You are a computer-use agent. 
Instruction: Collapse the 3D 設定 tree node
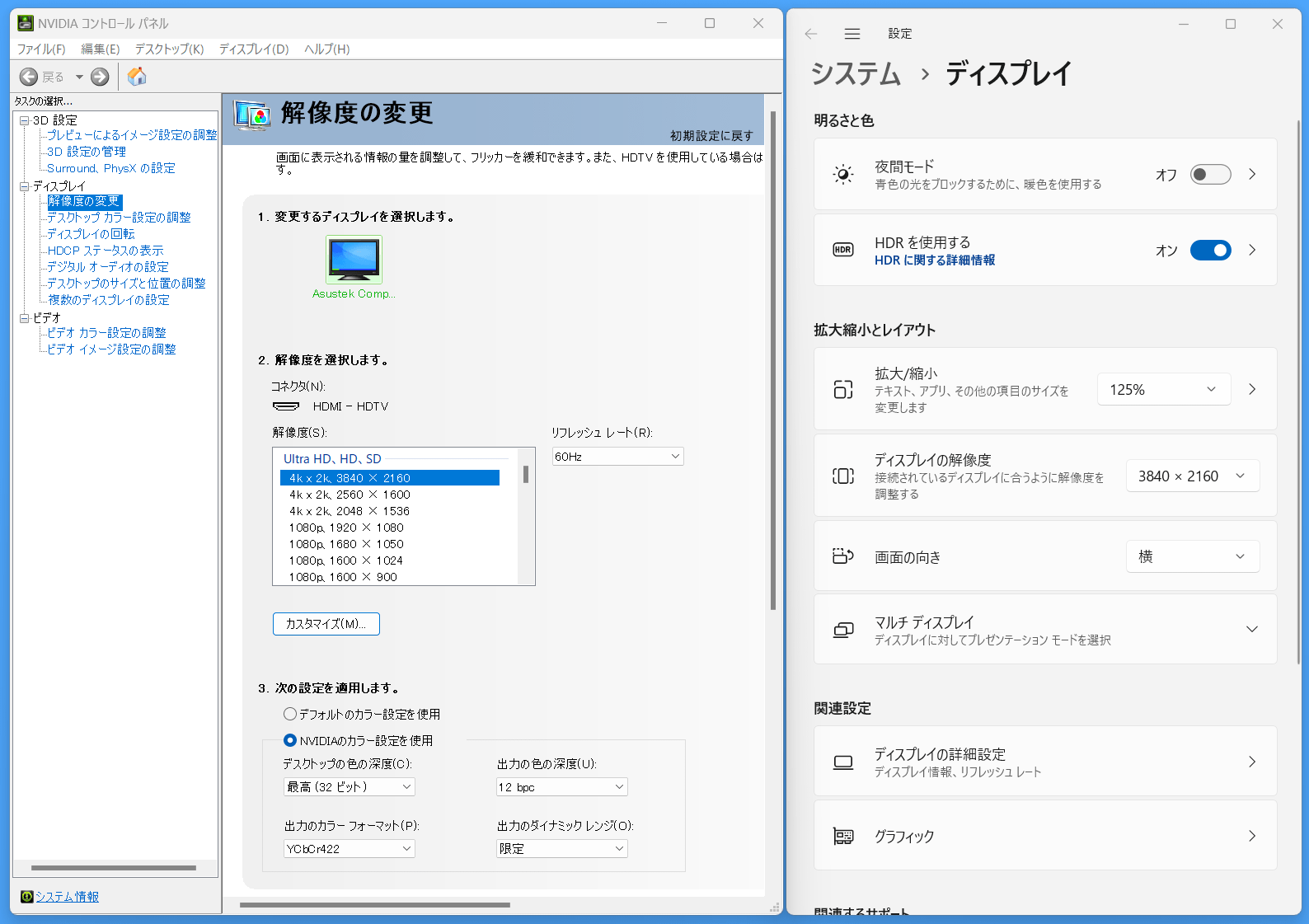[x=24, y=120]
